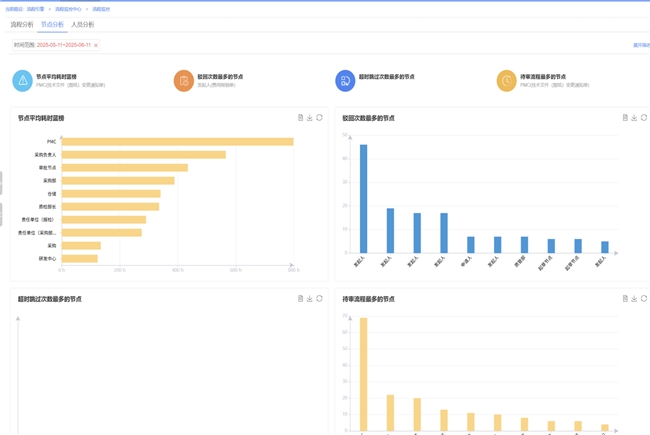Click the blue 超时跳过次数最多的节点 icon
The width and height of the screenshot is (650, 435).
coord(345,81)
